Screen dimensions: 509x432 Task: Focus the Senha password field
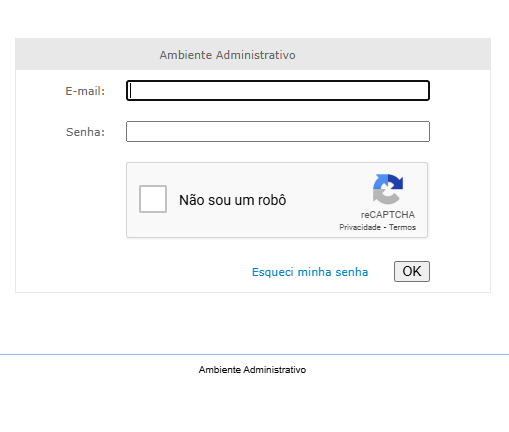click(278, 131)
